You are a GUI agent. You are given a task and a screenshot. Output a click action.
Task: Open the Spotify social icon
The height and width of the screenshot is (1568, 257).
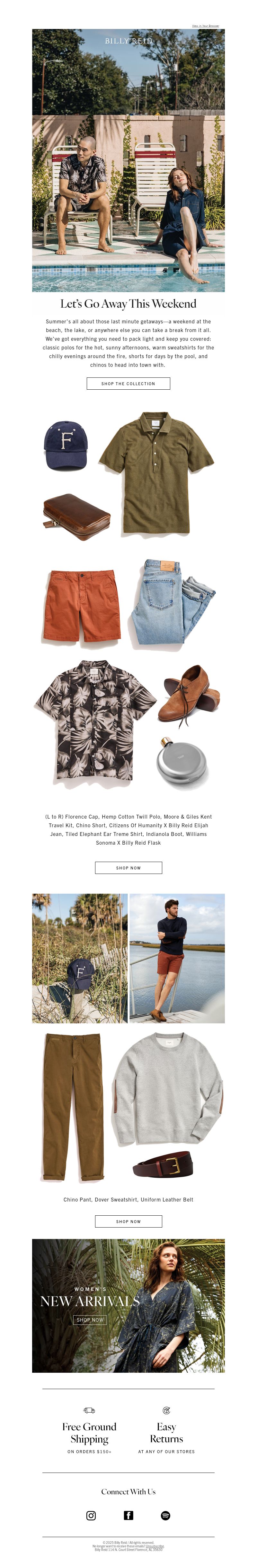click(x=165, y=1515)
